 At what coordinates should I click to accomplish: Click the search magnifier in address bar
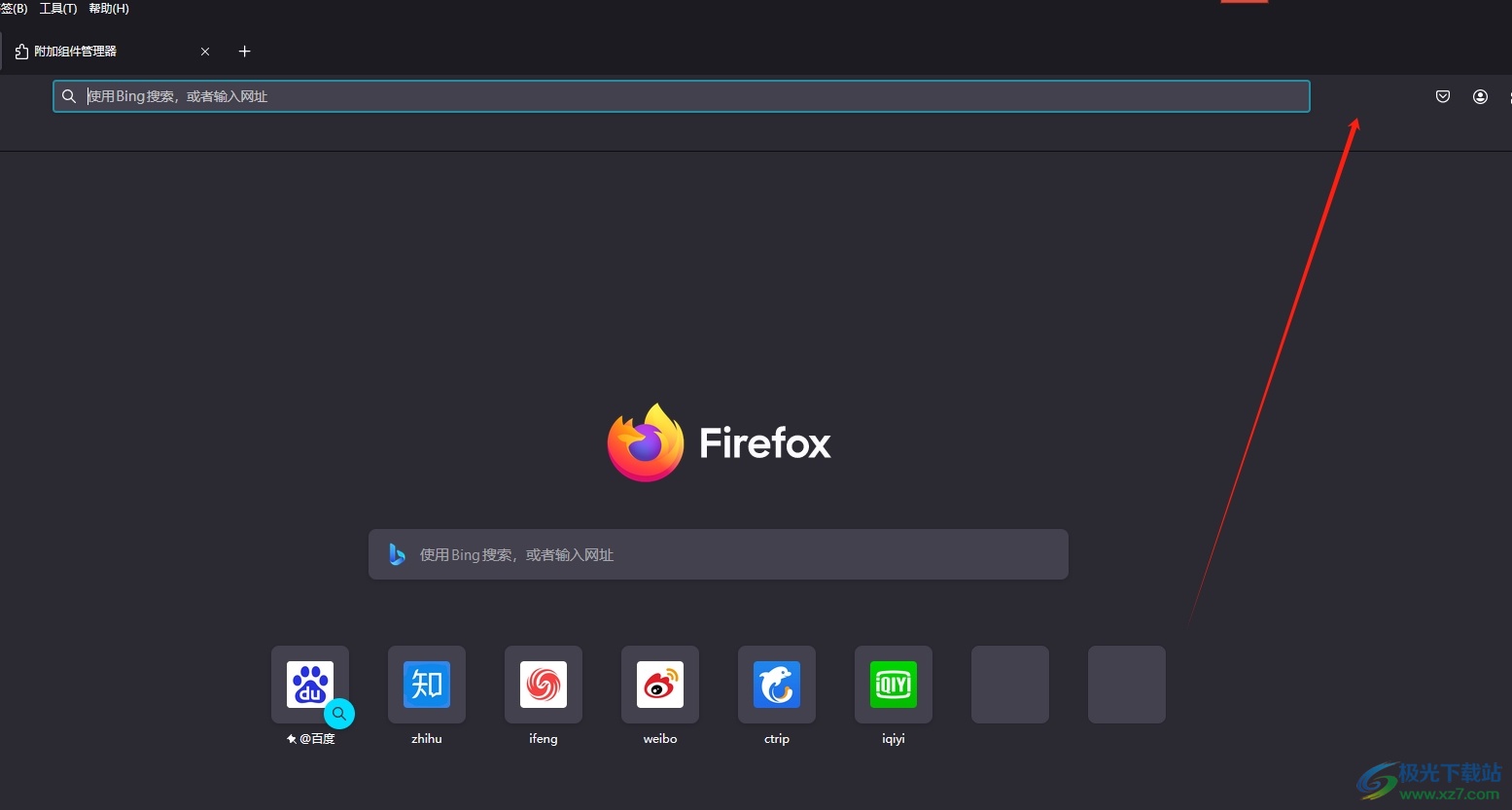tap(69, 96)
